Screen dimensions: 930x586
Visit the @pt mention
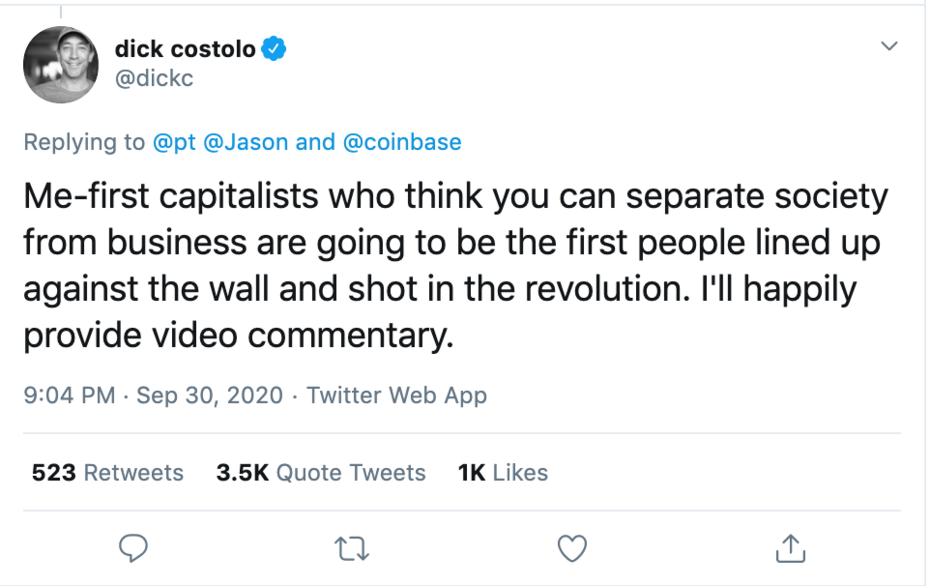[x=174, y=142]
